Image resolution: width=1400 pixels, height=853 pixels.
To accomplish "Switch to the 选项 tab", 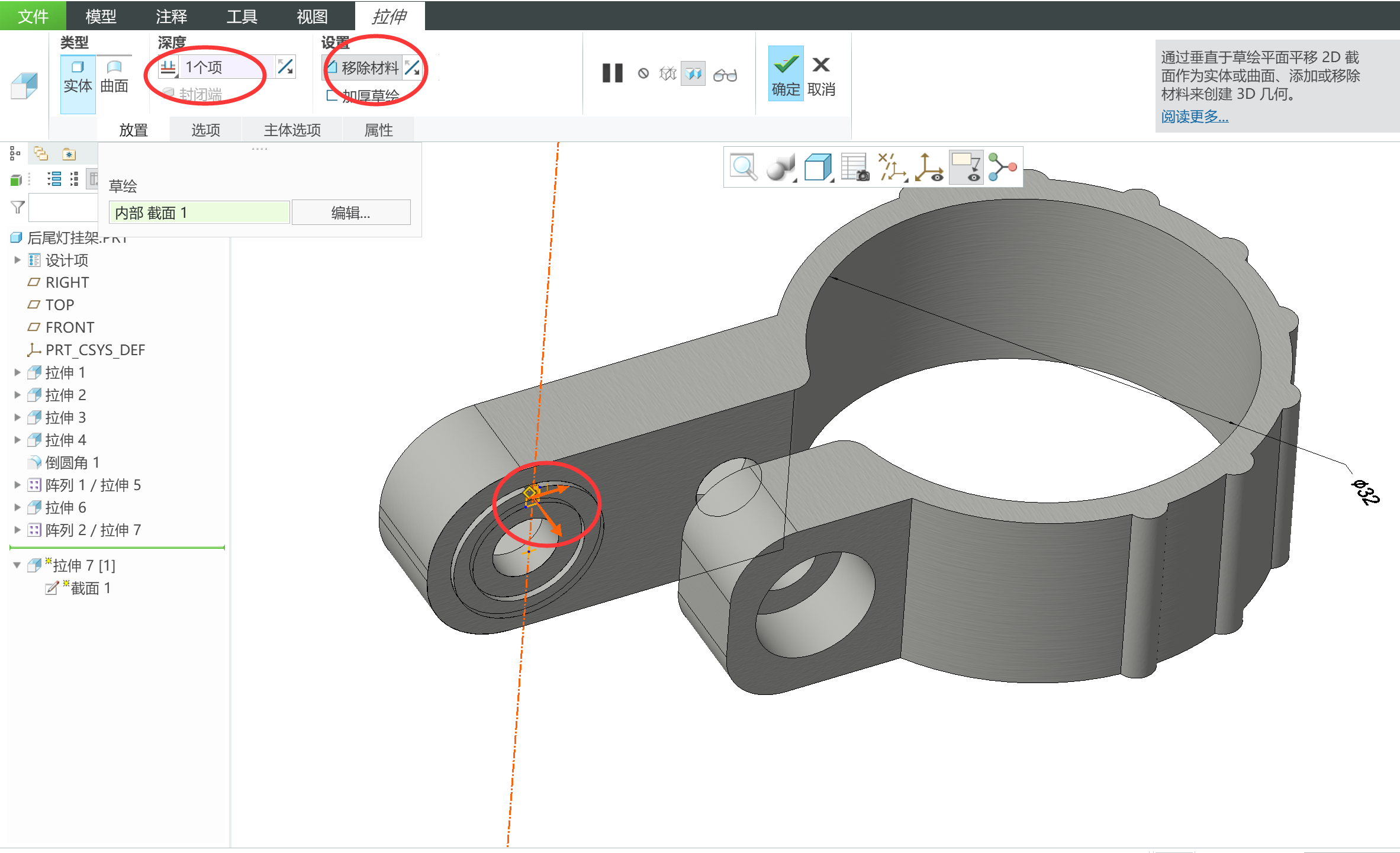I will (x=205, y=130).
